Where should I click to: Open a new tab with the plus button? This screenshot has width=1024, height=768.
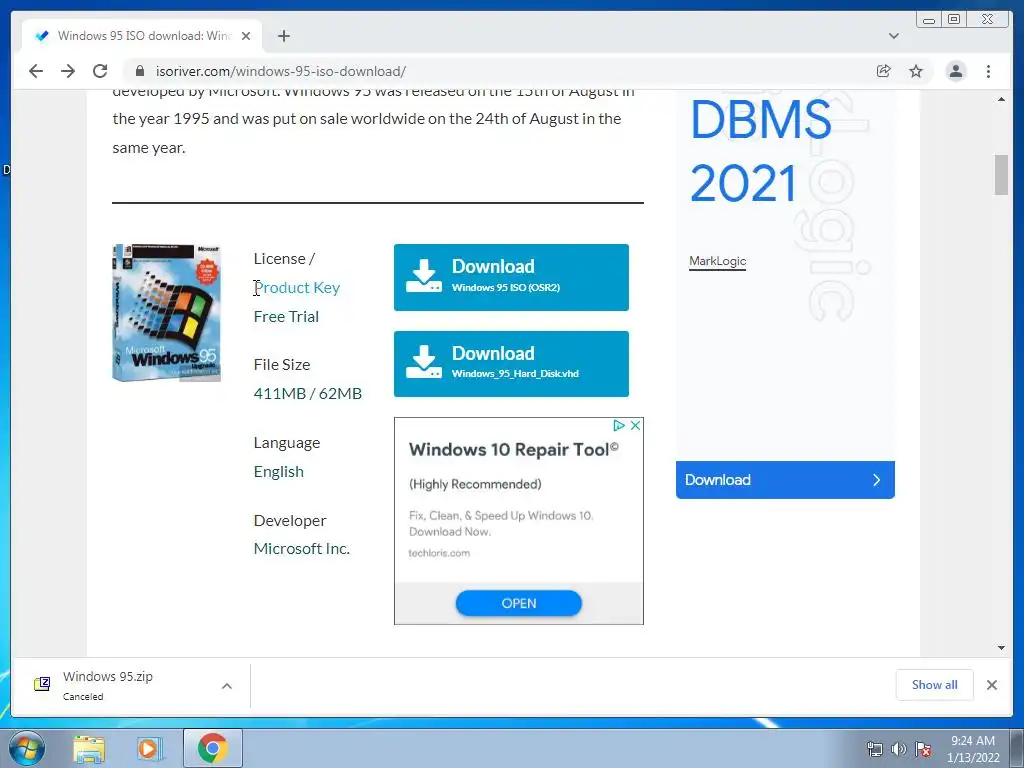click(283, 36)
